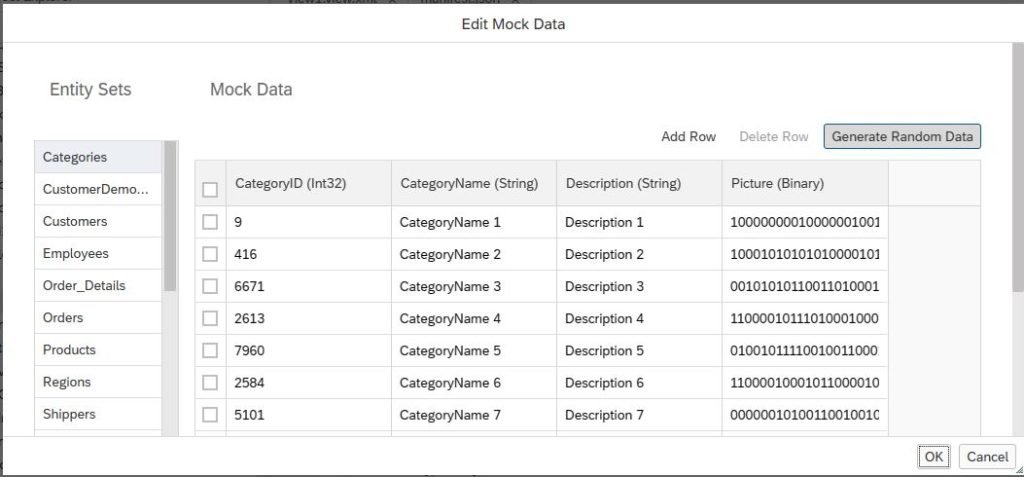This screenshot has width=1024, height=477.
Task: Toggle the select-all checkbox in table header
Action: coord(210,189)
